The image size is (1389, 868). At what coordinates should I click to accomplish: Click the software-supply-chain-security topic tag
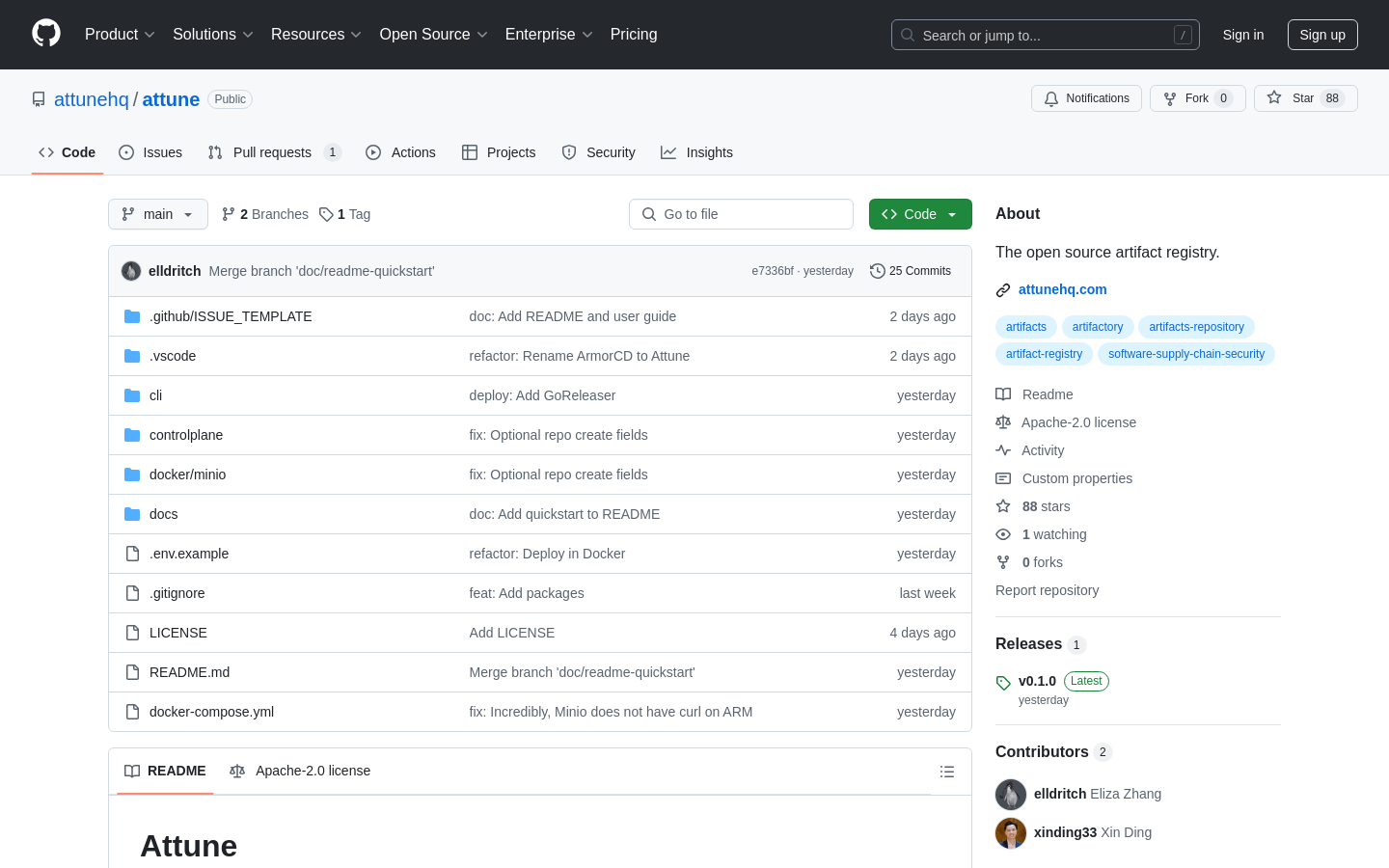coord(1186,354)
